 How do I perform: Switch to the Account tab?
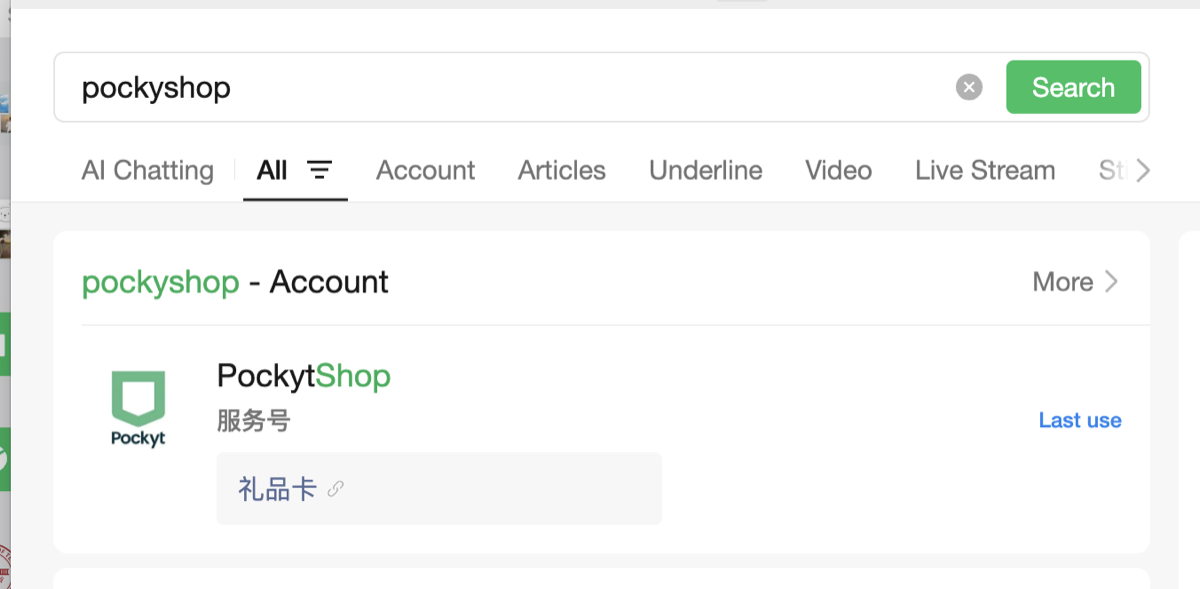pyautogui.click(x=426, y=171)
